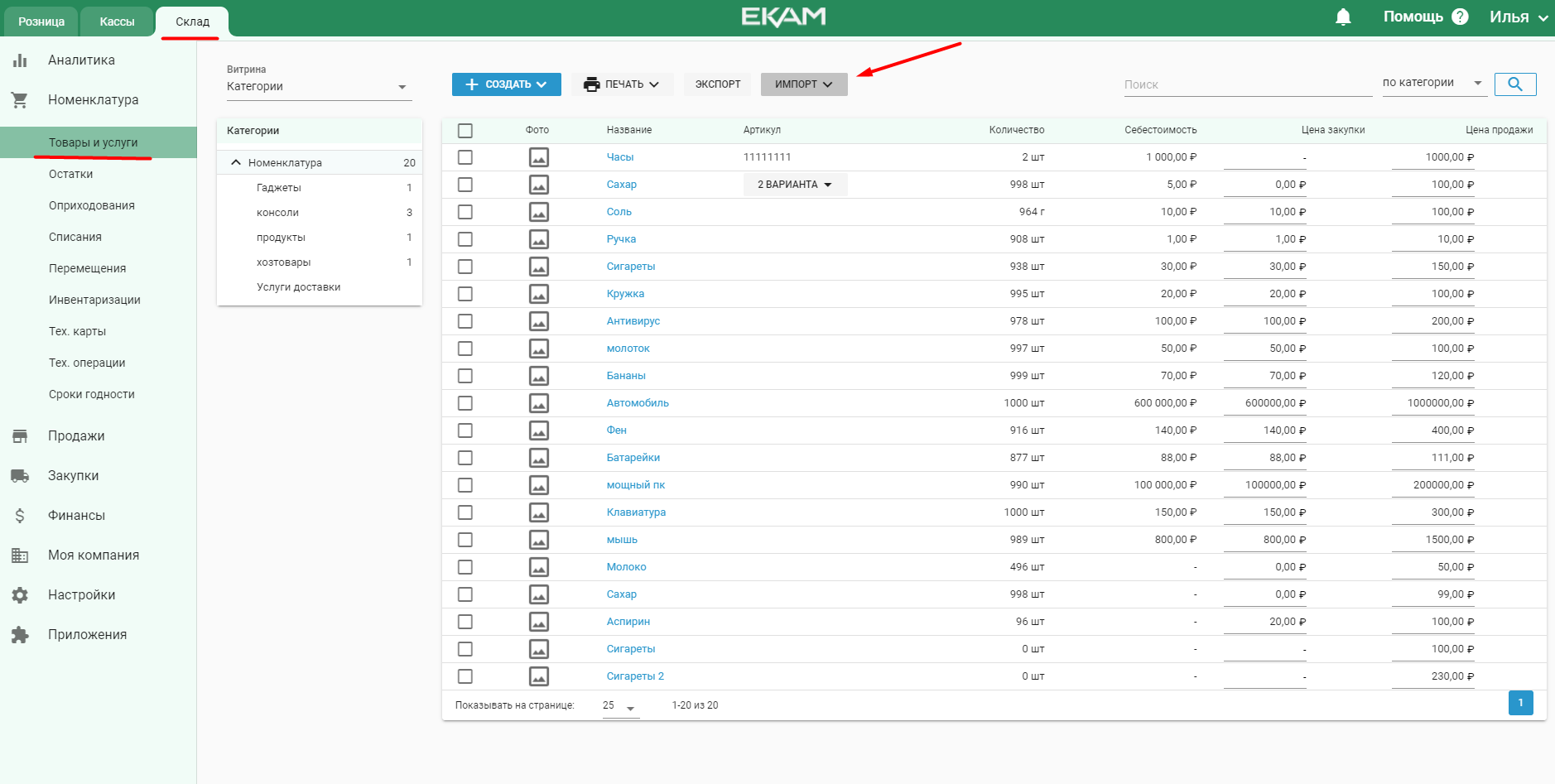Click the photo placeholder for Ручка

click(x=539, y=239)
